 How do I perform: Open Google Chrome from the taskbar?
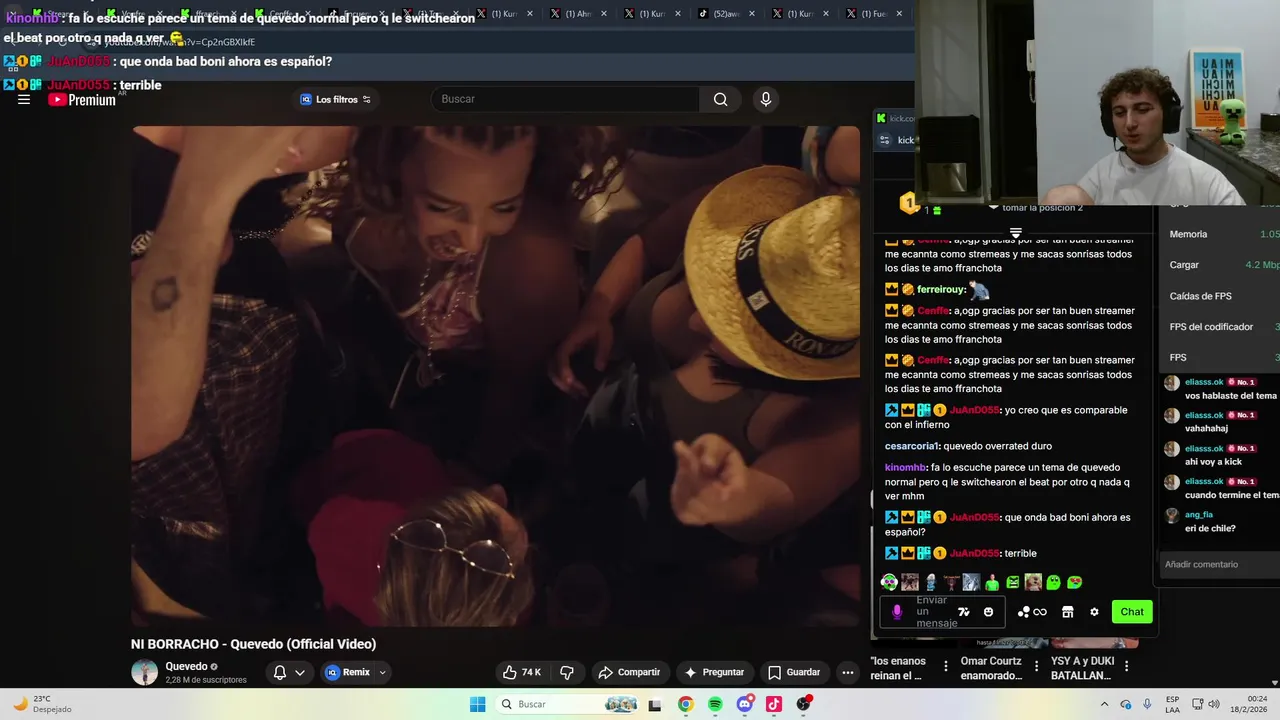[685, 704]
